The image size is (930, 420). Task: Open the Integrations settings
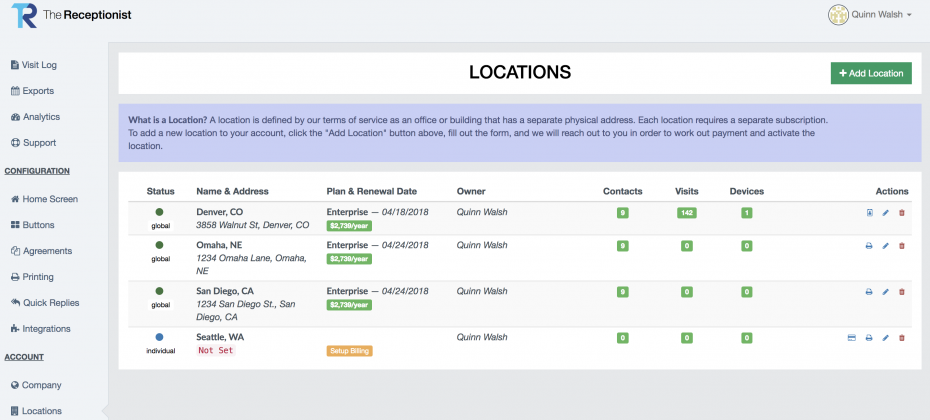(x=41, y=329)
